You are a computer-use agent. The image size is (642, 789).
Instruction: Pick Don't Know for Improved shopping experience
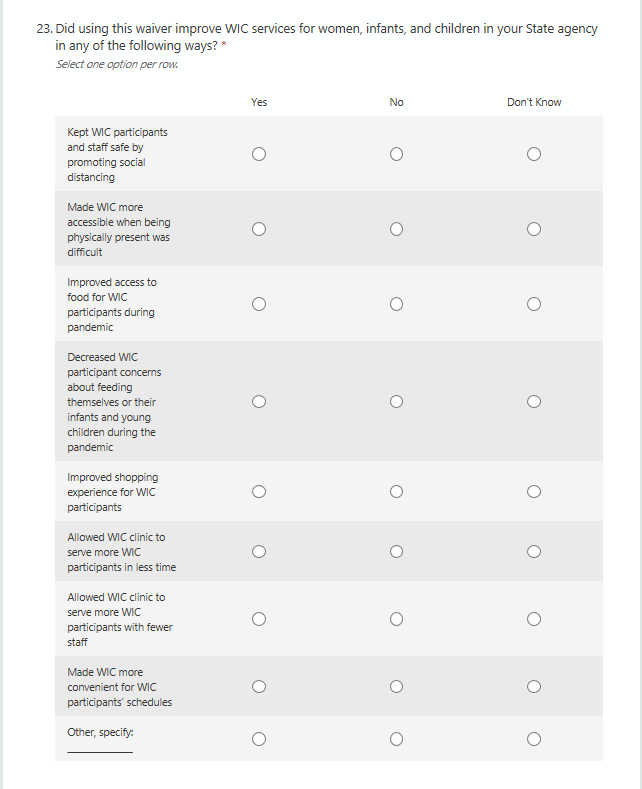(534, 492)
